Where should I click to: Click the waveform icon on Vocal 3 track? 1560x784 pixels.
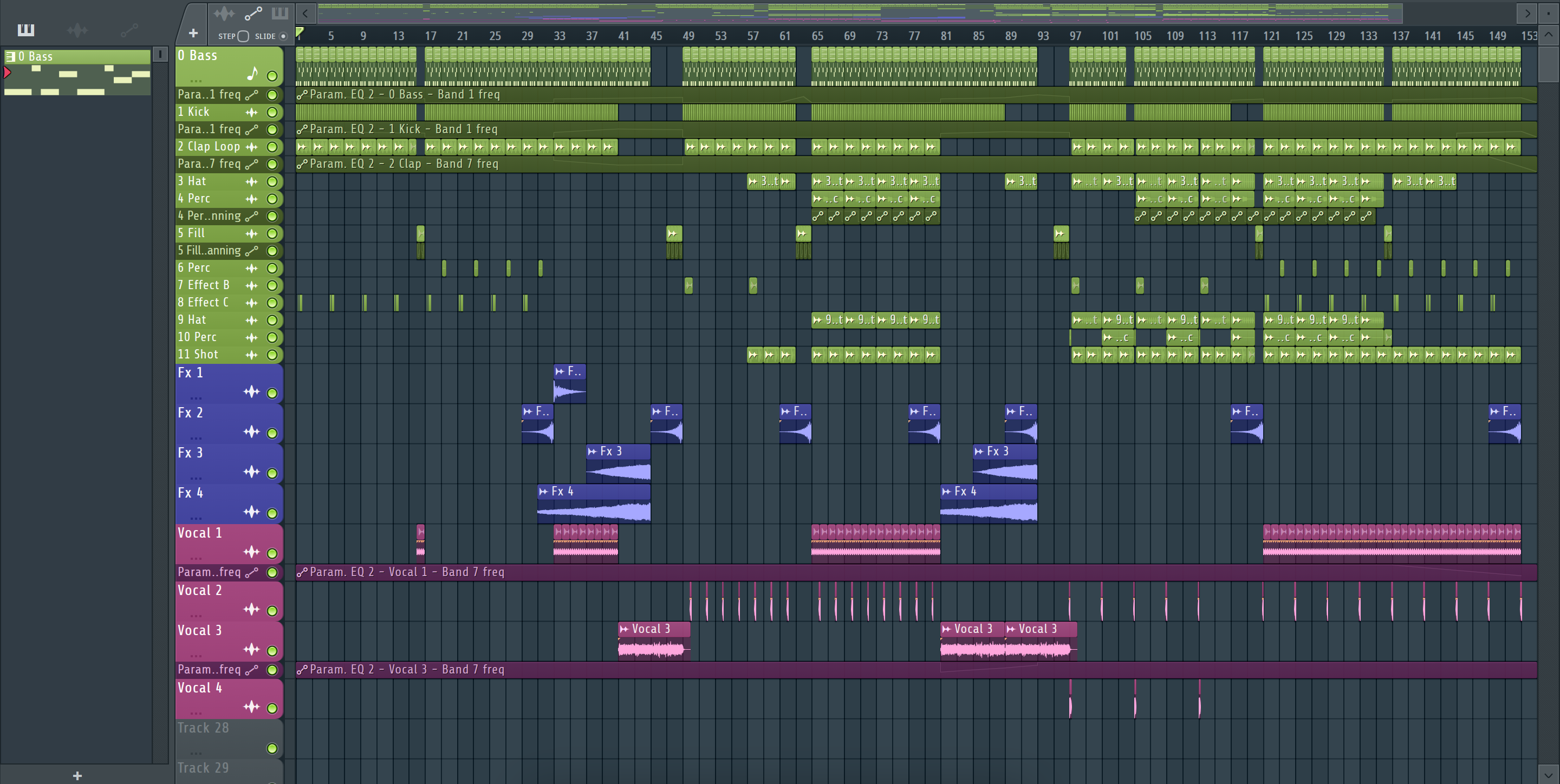click(251, 650)
